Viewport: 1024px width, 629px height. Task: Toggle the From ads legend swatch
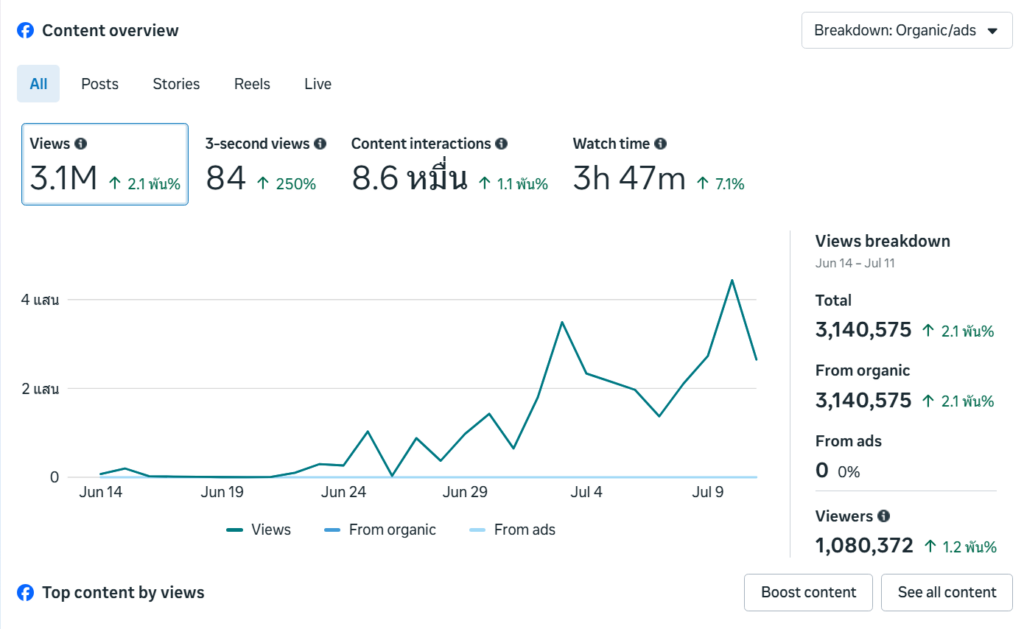(477, 530)
